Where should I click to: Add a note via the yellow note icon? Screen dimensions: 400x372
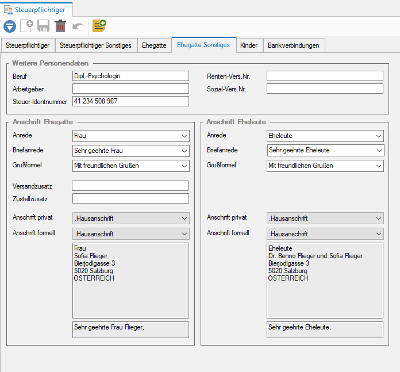click(99, 26)
